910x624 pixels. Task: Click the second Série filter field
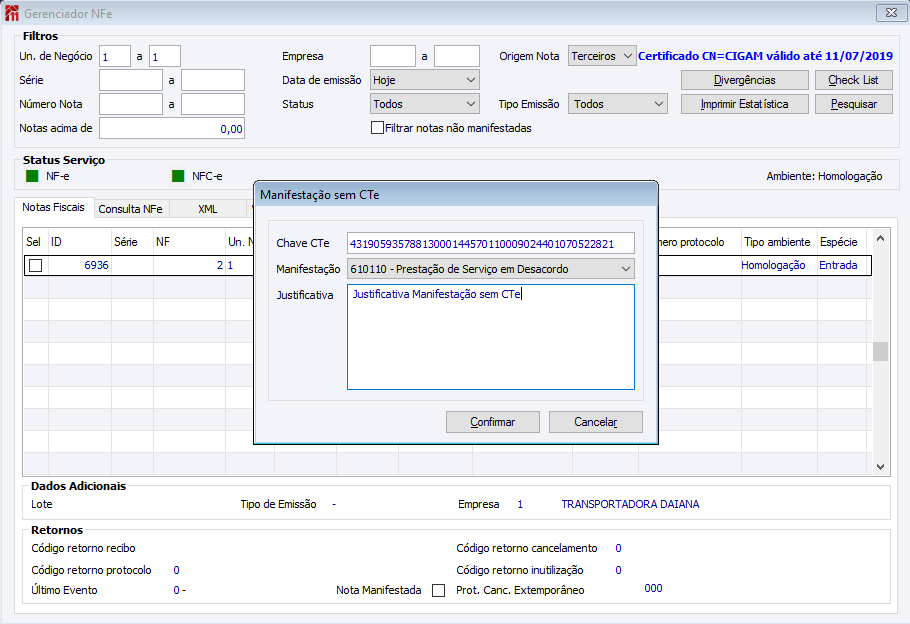point(212,80)
